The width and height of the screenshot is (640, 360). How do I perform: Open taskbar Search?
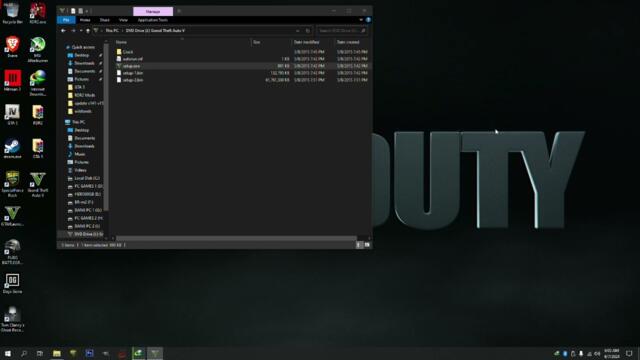(24, 353)
